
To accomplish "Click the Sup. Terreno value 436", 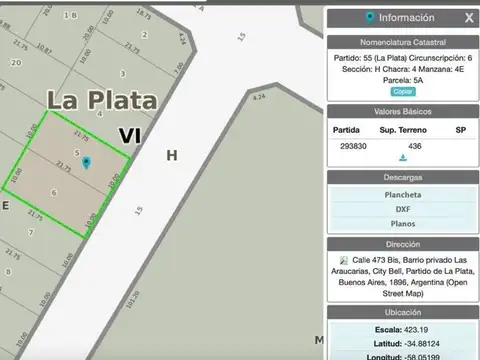I will 415,146.
